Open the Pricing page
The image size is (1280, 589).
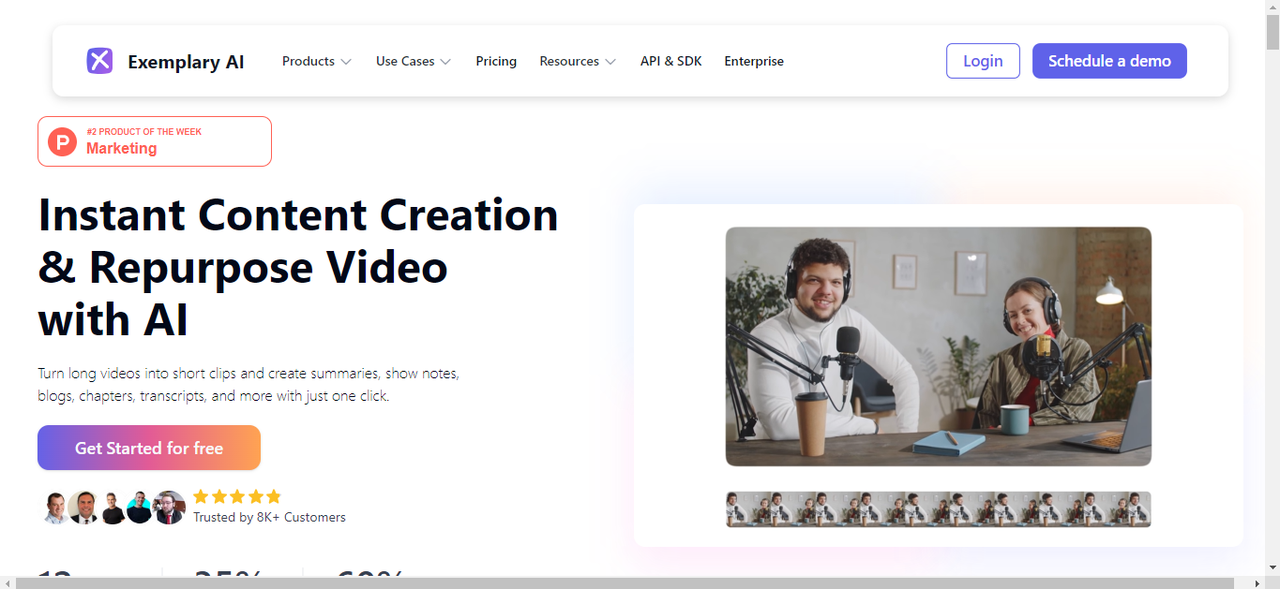coord(496,61)
